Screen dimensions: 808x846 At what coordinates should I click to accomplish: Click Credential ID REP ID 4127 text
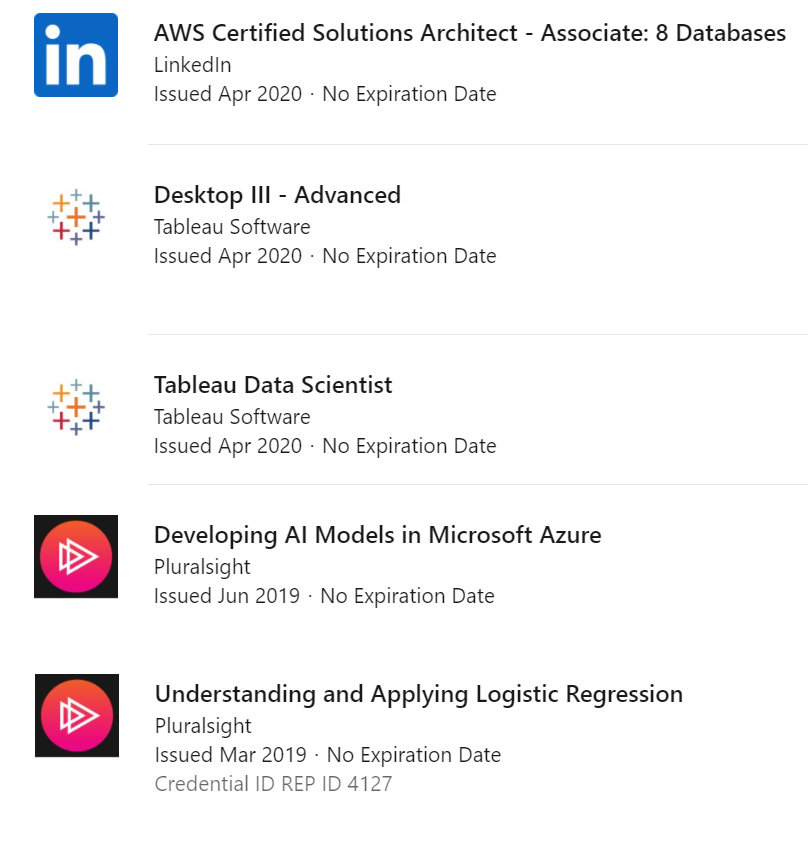point(273,784)
